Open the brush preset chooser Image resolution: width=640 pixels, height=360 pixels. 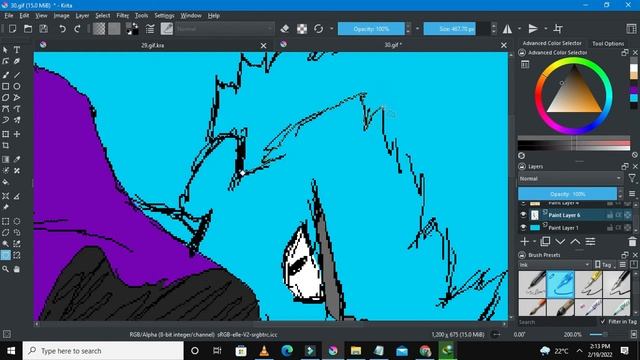coord(167,29)
